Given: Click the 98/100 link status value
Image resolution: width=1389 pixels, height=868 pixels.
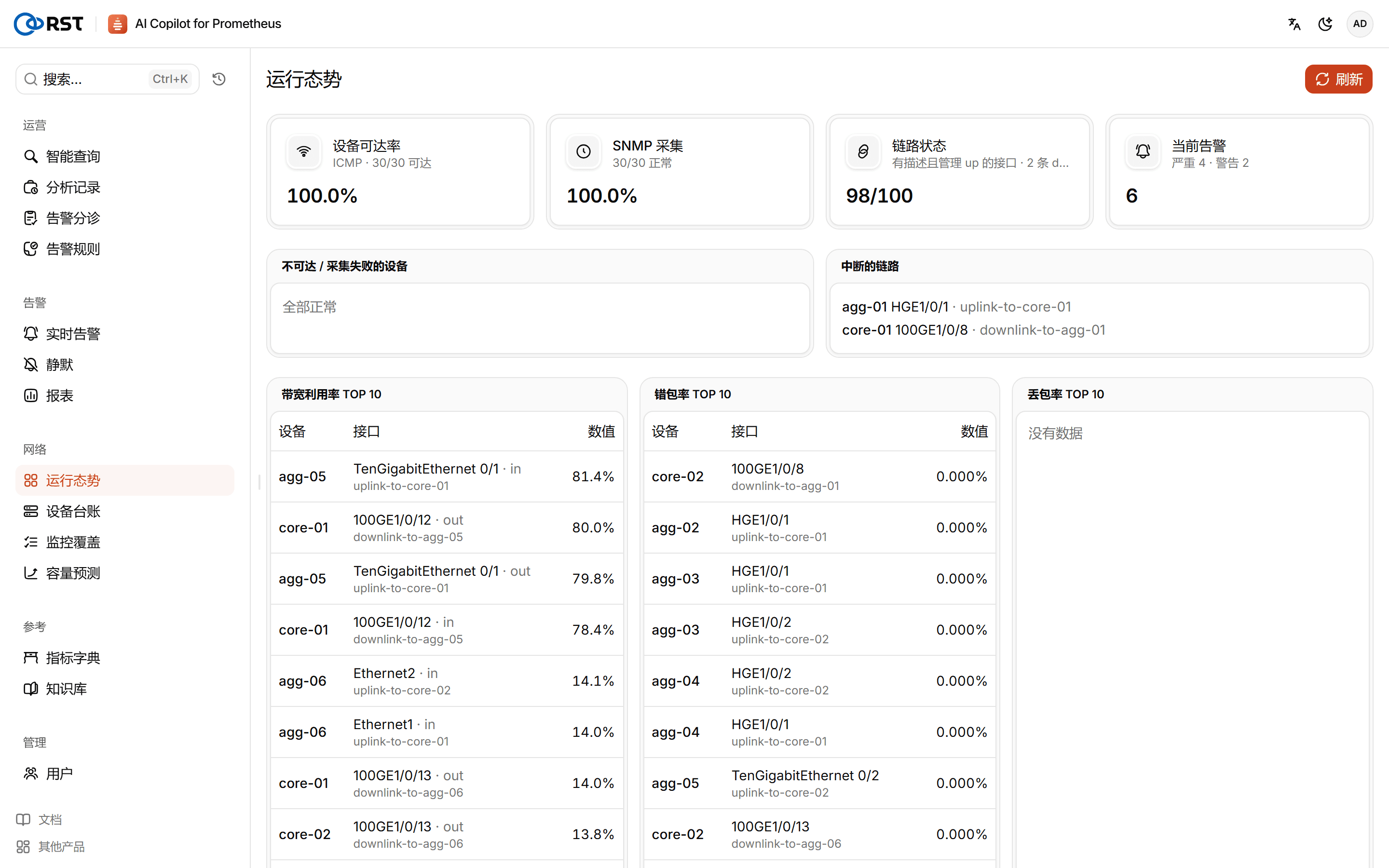Looking at the screenshot, I should coord(879,196).
